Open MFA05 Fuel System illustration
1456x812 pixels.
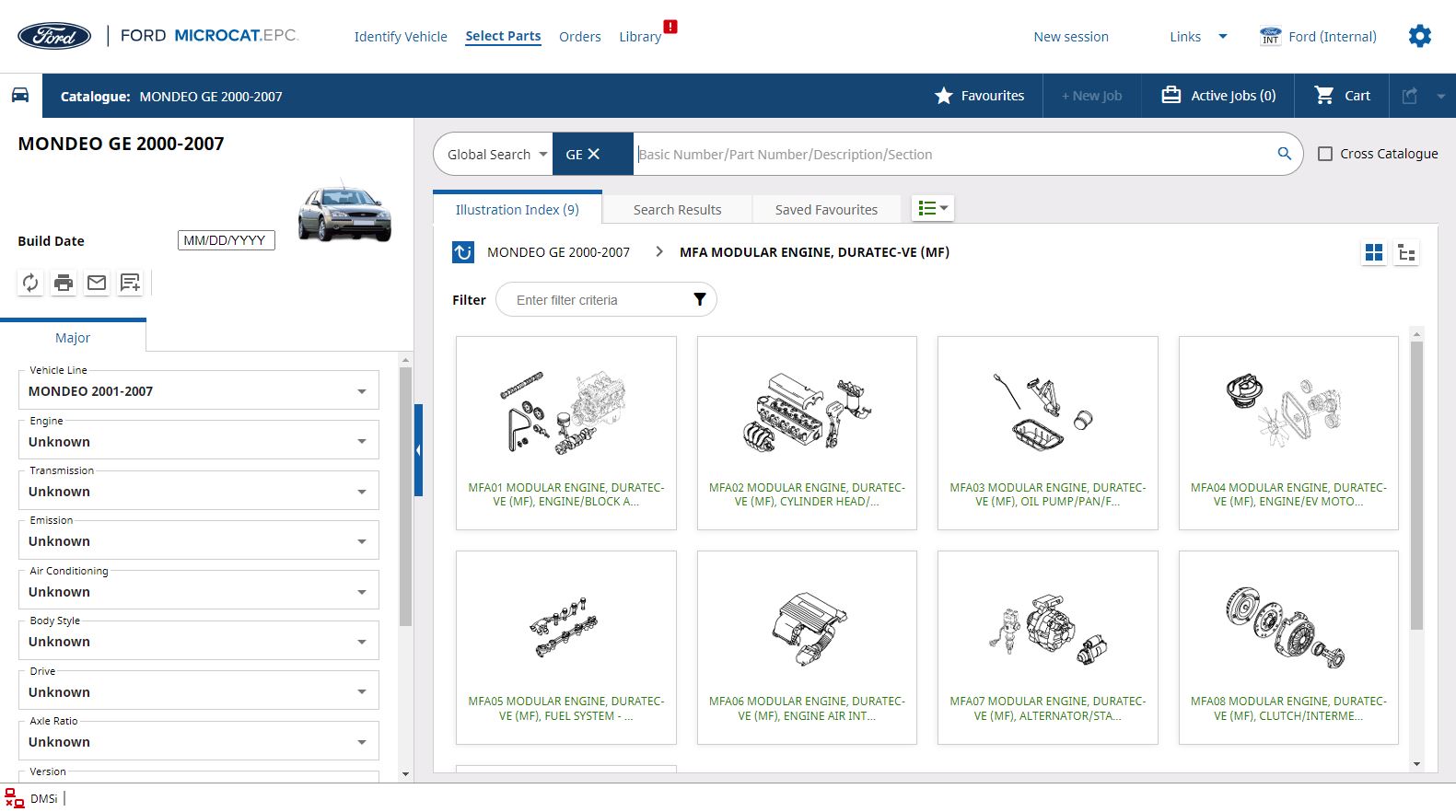[x=565, y=647]
